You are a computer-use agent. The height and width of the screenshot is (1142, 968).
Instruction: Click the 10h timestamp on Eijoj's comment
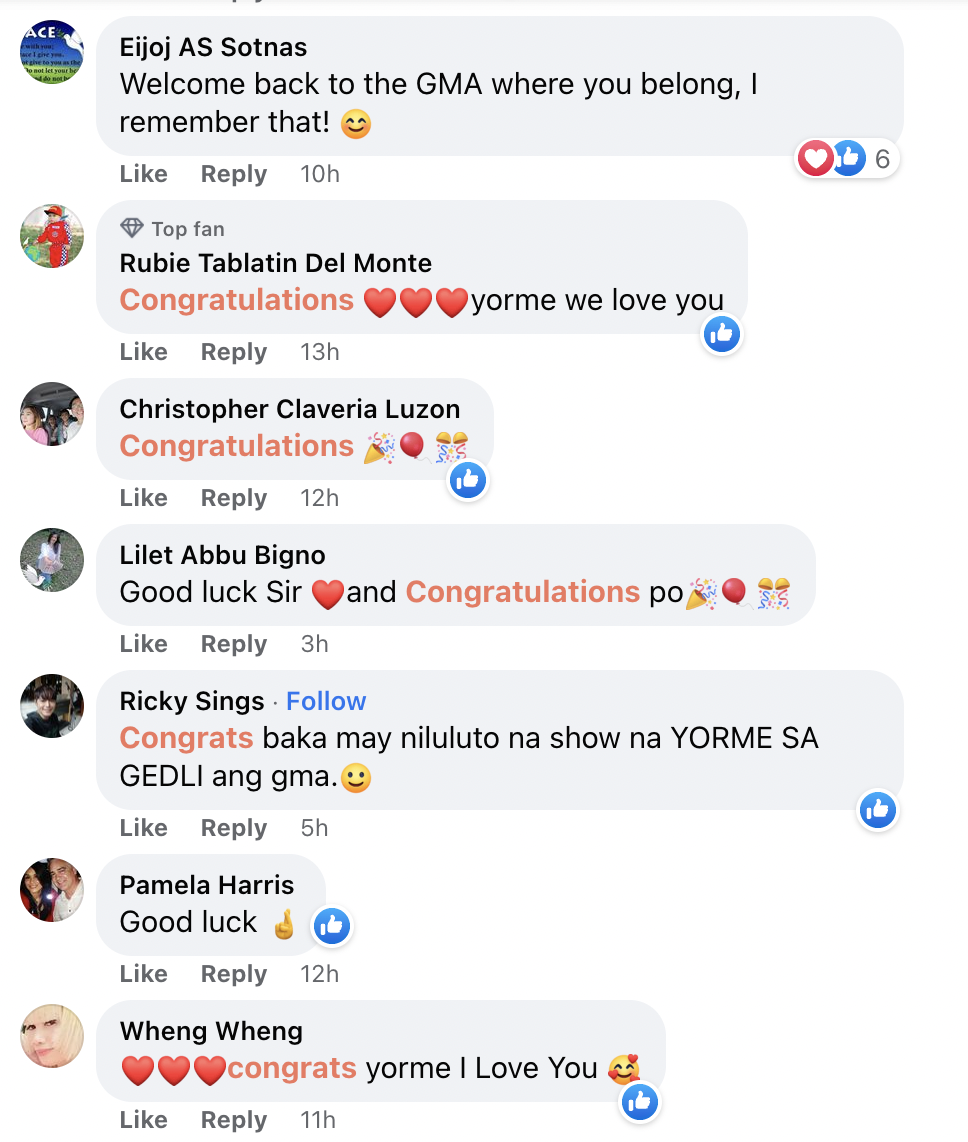pos(320,174)
